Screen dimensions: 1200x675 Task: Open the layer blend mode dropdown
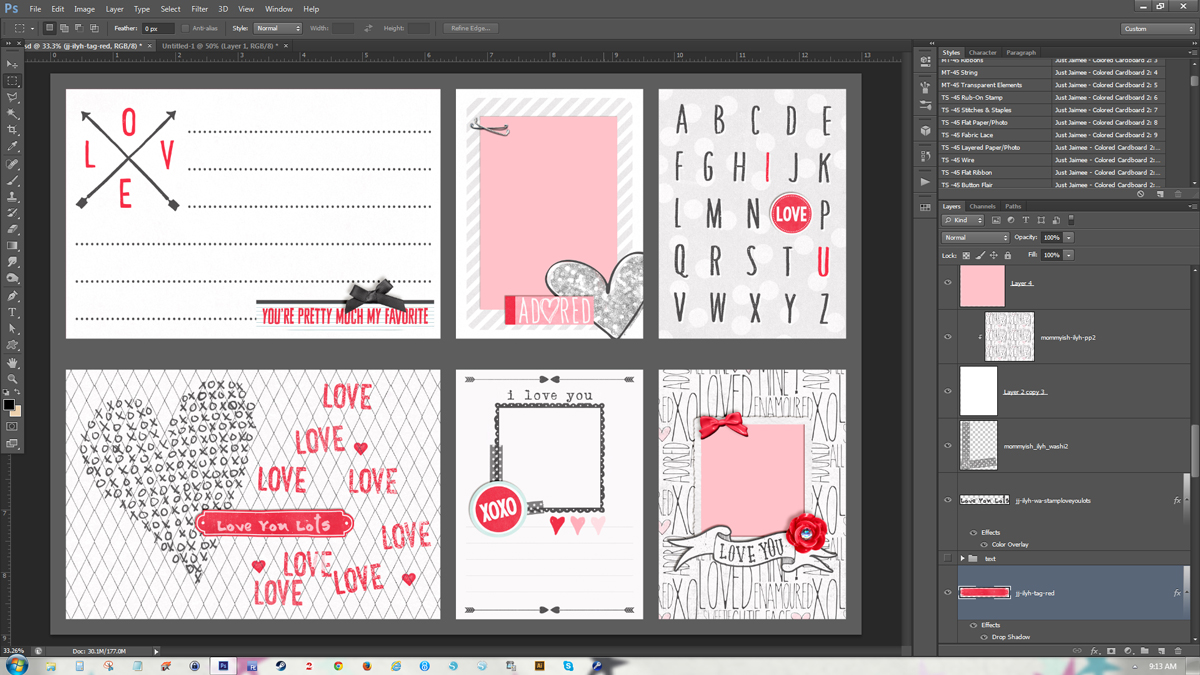[975, 237]
